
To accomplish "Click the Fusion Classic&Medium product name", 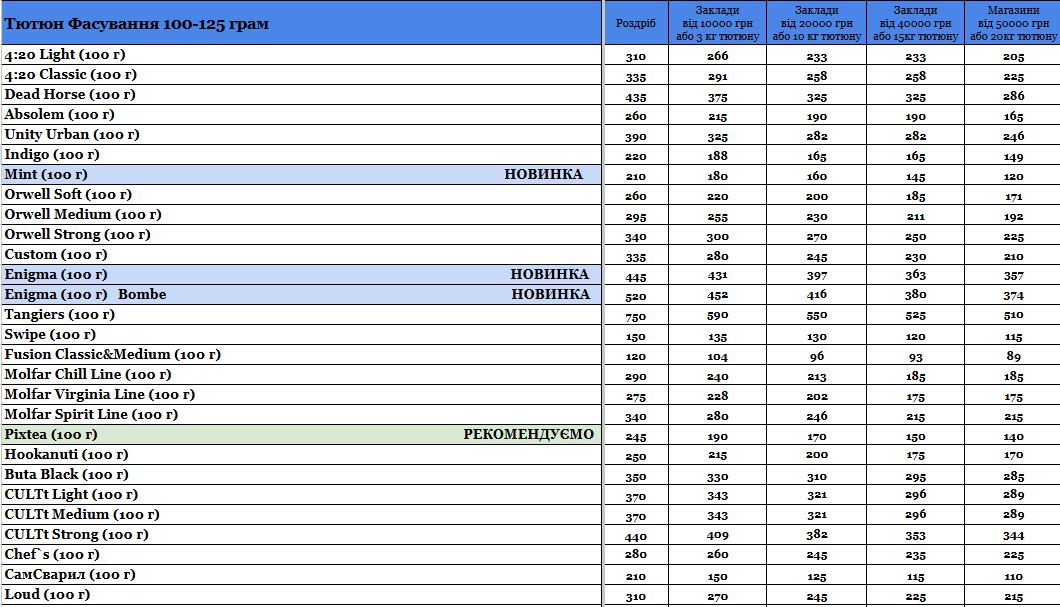I will [x=113, y=355].
